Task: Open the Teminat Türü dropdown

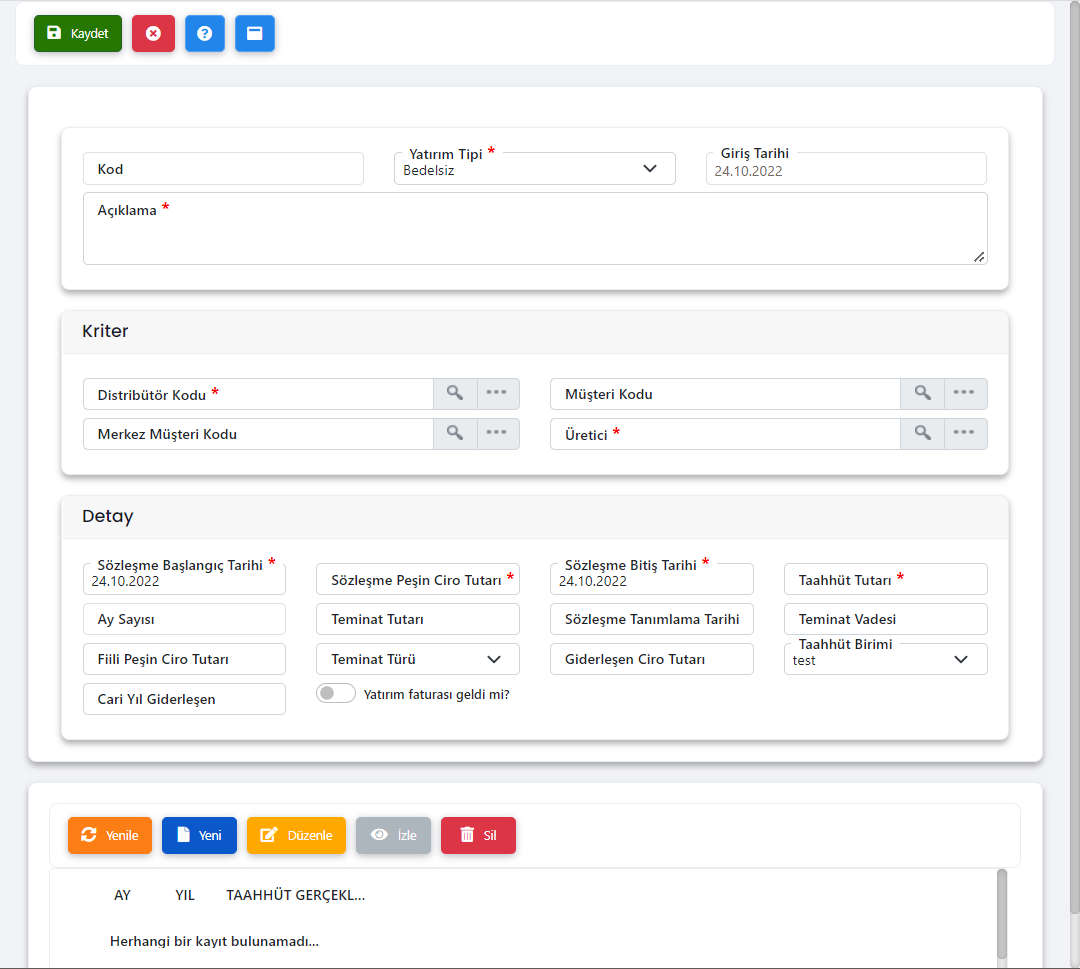Action: [493, 659]
